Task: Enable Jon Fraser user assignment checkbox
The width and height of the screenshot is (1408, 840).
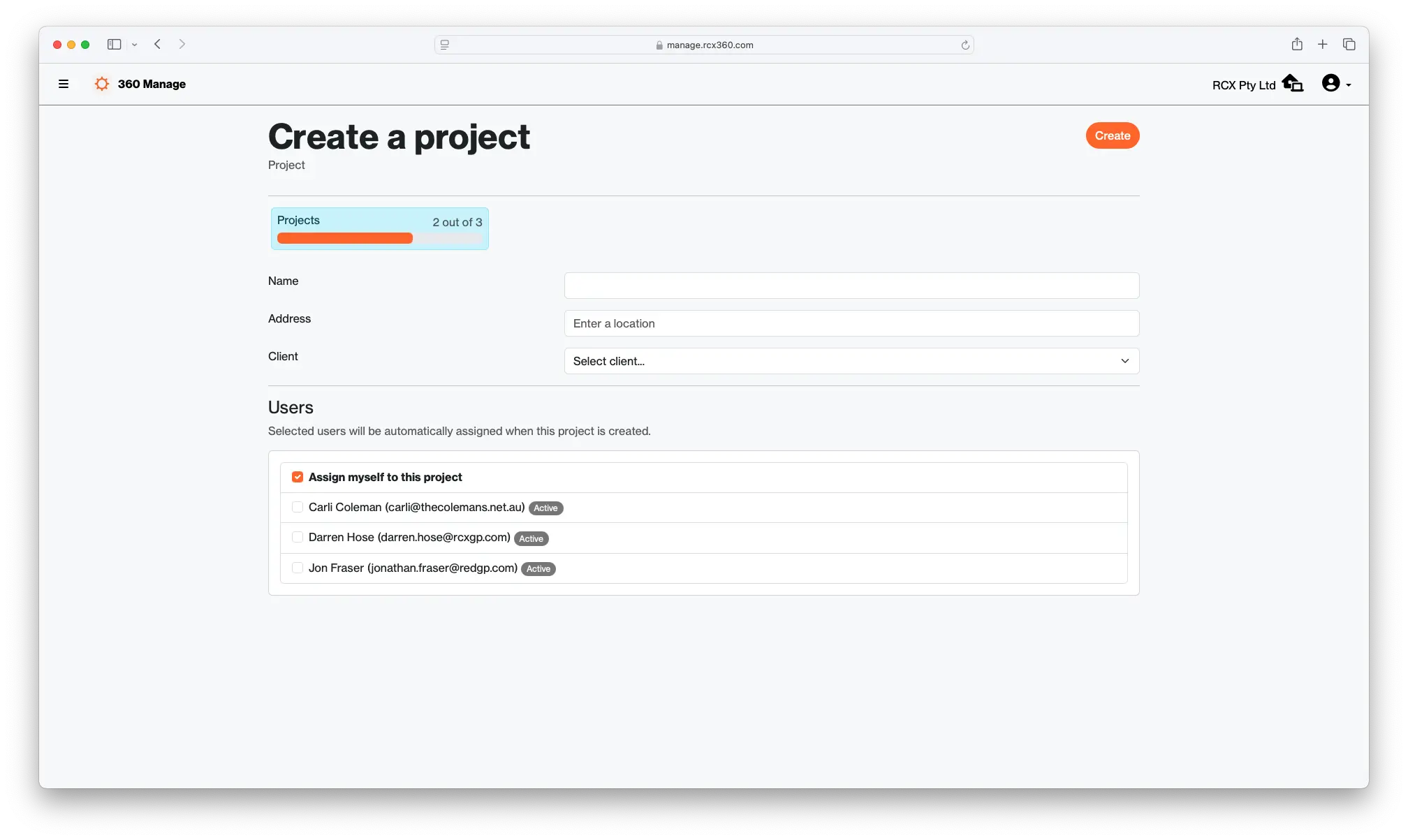Action: pos(297,568)
